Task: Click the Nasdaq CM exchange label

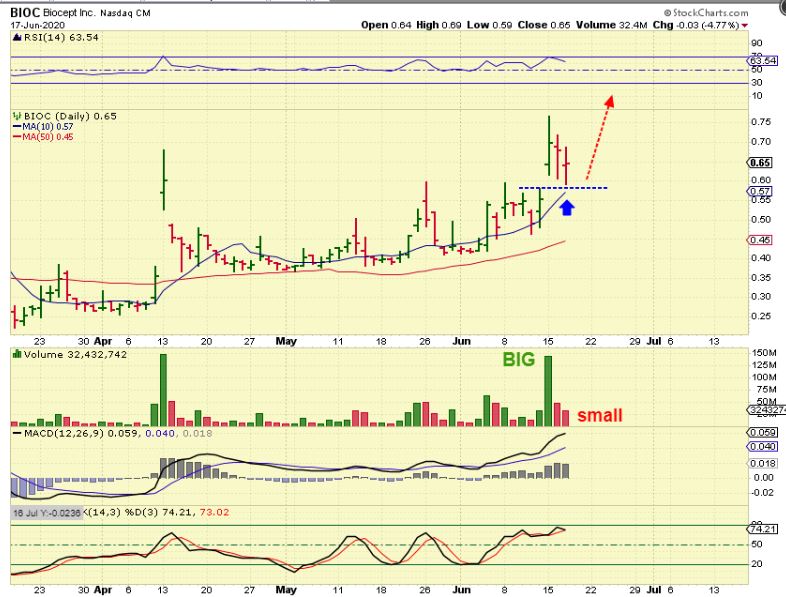Action: (x=125, y=14)
